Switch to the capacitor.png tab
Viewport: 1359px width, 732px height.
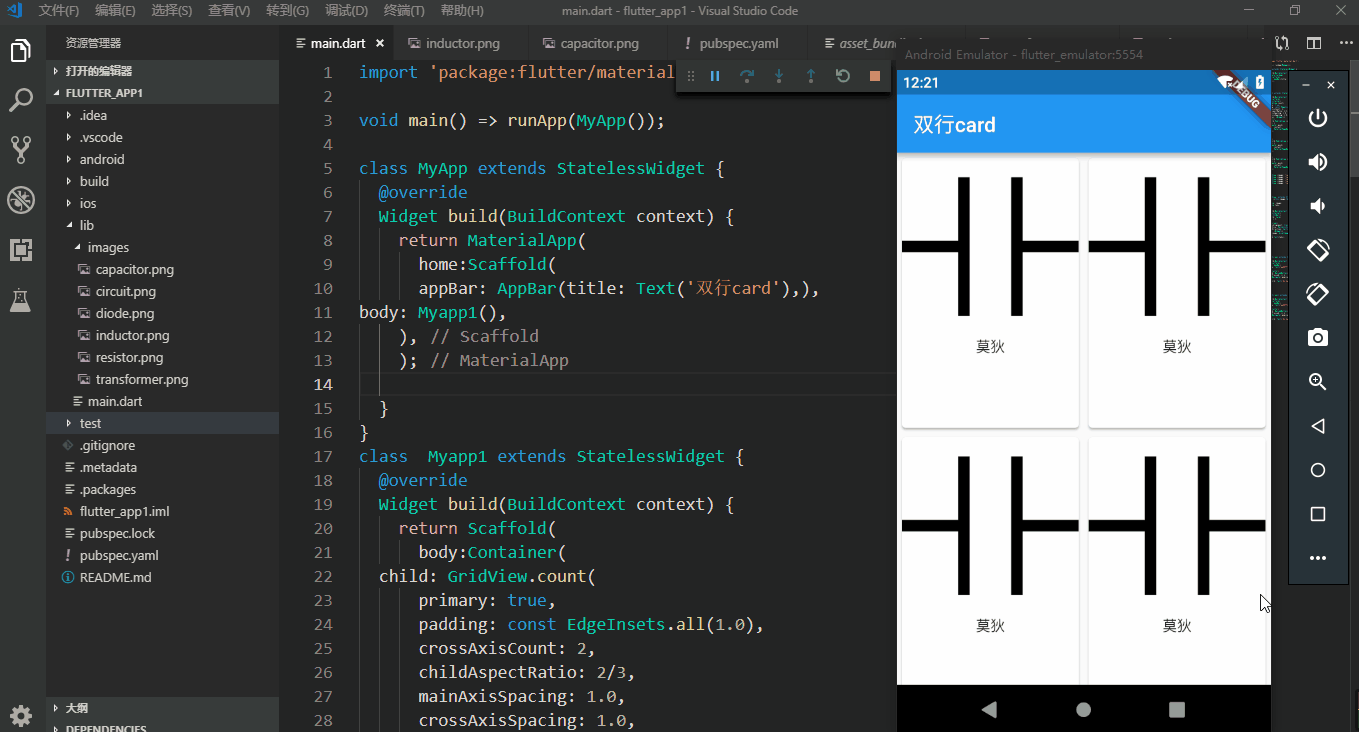599,44
